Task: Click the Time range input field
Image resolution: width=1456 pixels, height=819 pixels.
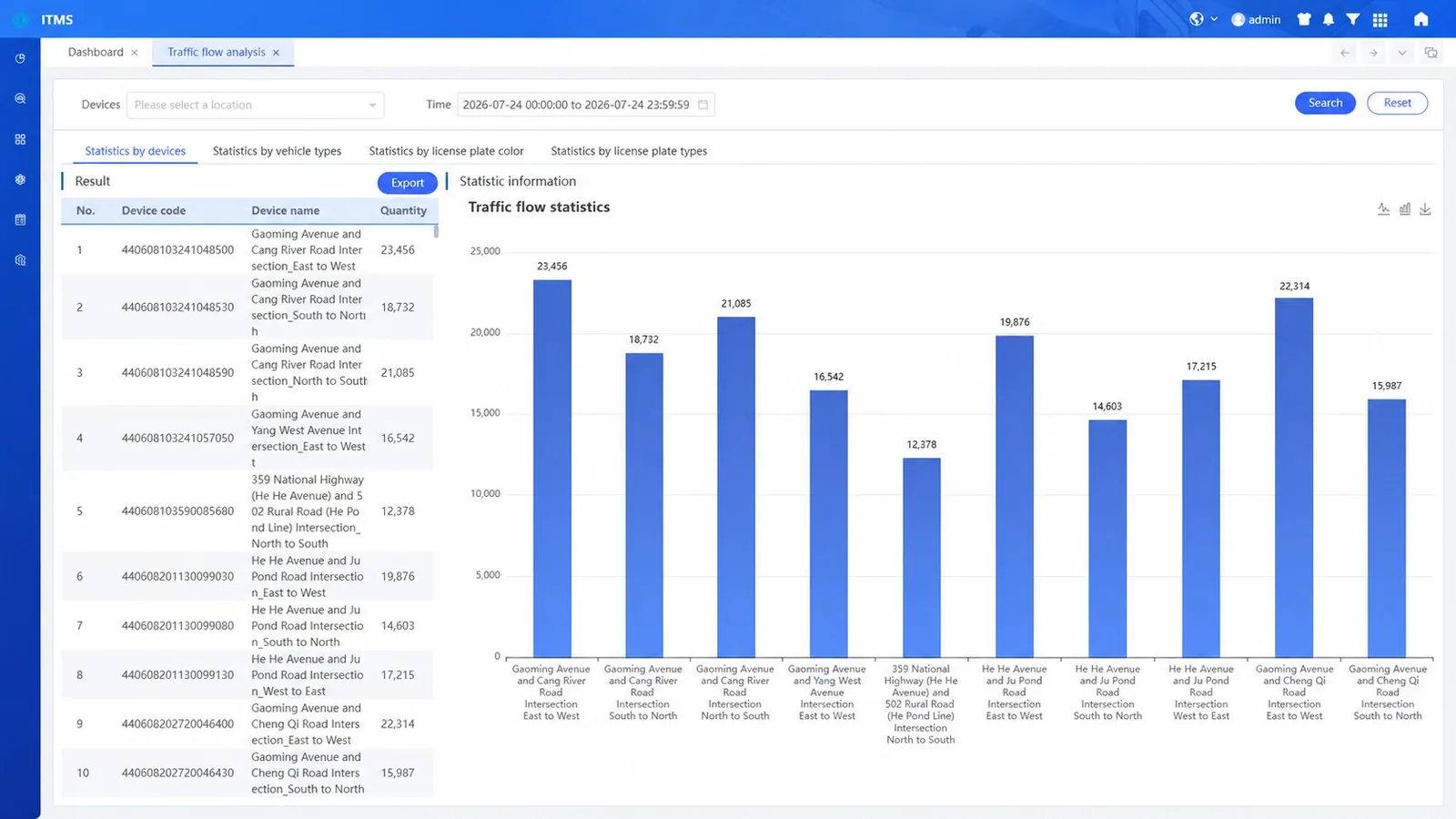Action: pos(585,105)
